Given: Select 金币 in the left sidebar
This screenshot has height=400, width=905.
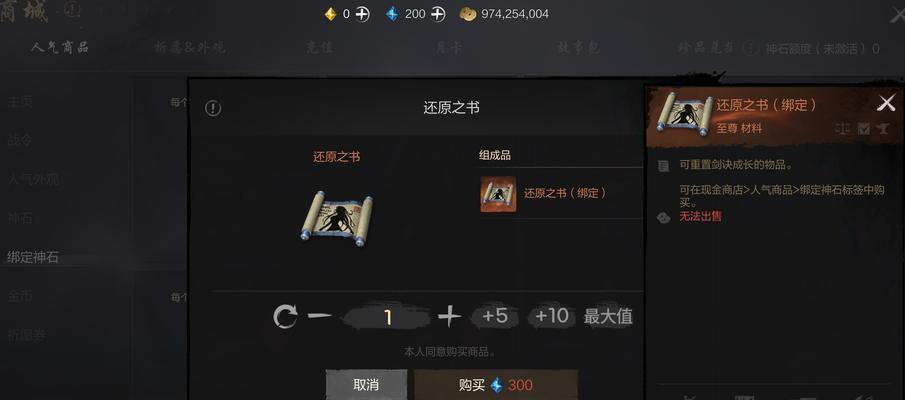Looking at the screenshot, I should click(20, 296).
